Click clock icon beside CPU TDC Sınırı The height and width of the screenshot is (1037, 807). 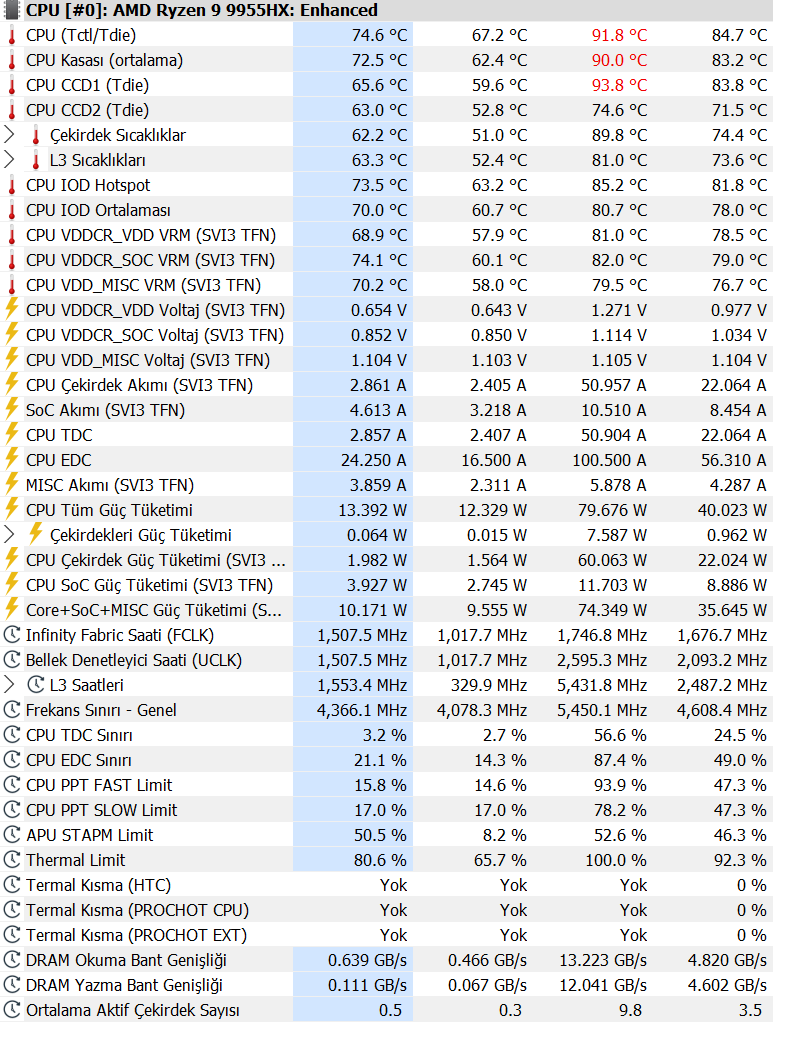tap(11, 735)
